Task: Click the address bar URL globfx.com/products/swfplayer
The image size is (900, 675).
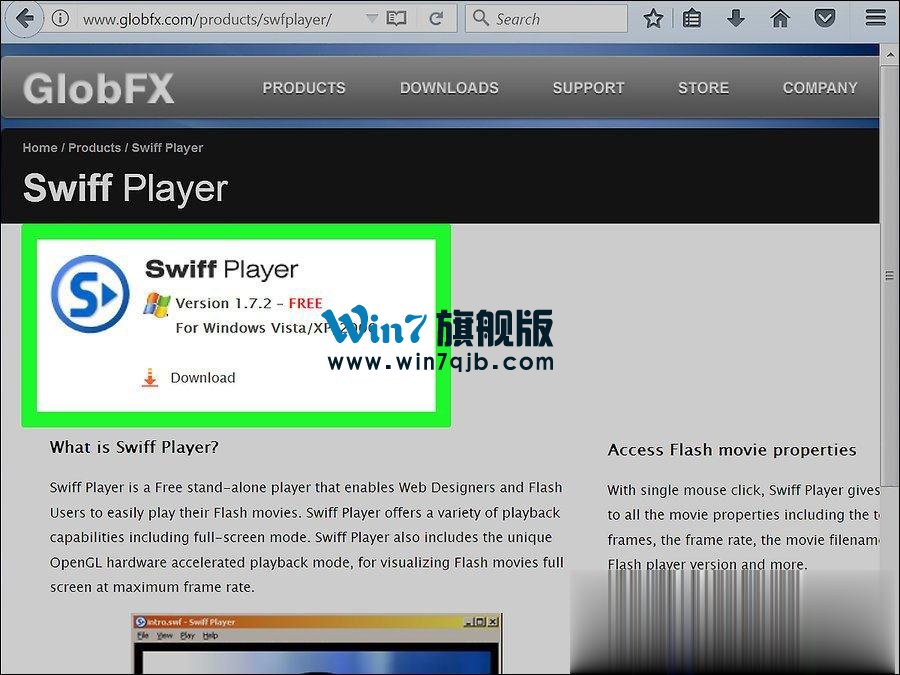Action: tap(207, 20)
